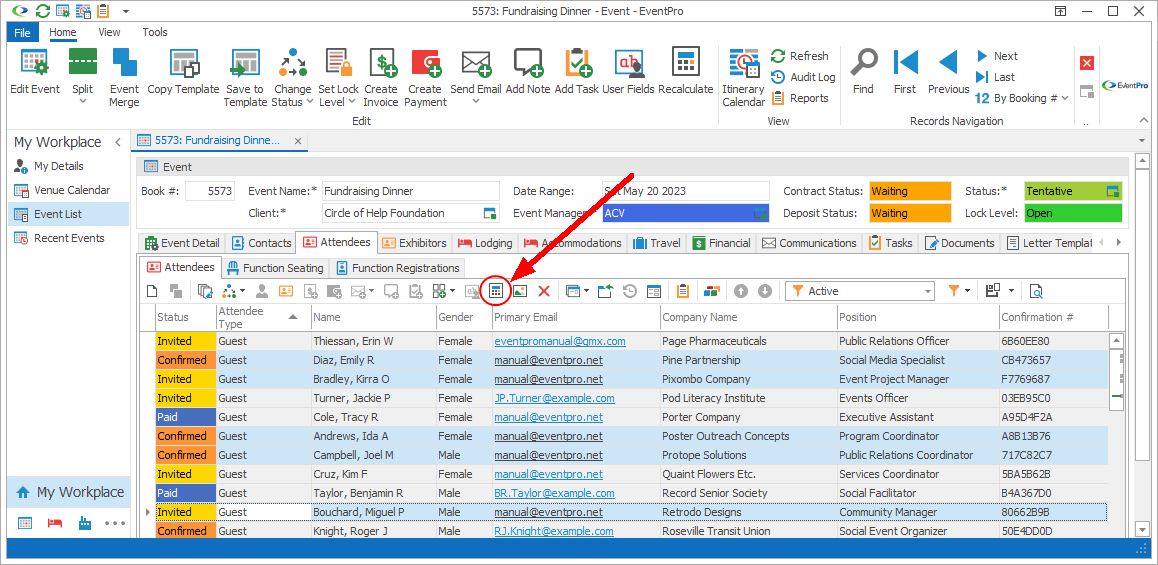Open the Event Detail tab

182,243
